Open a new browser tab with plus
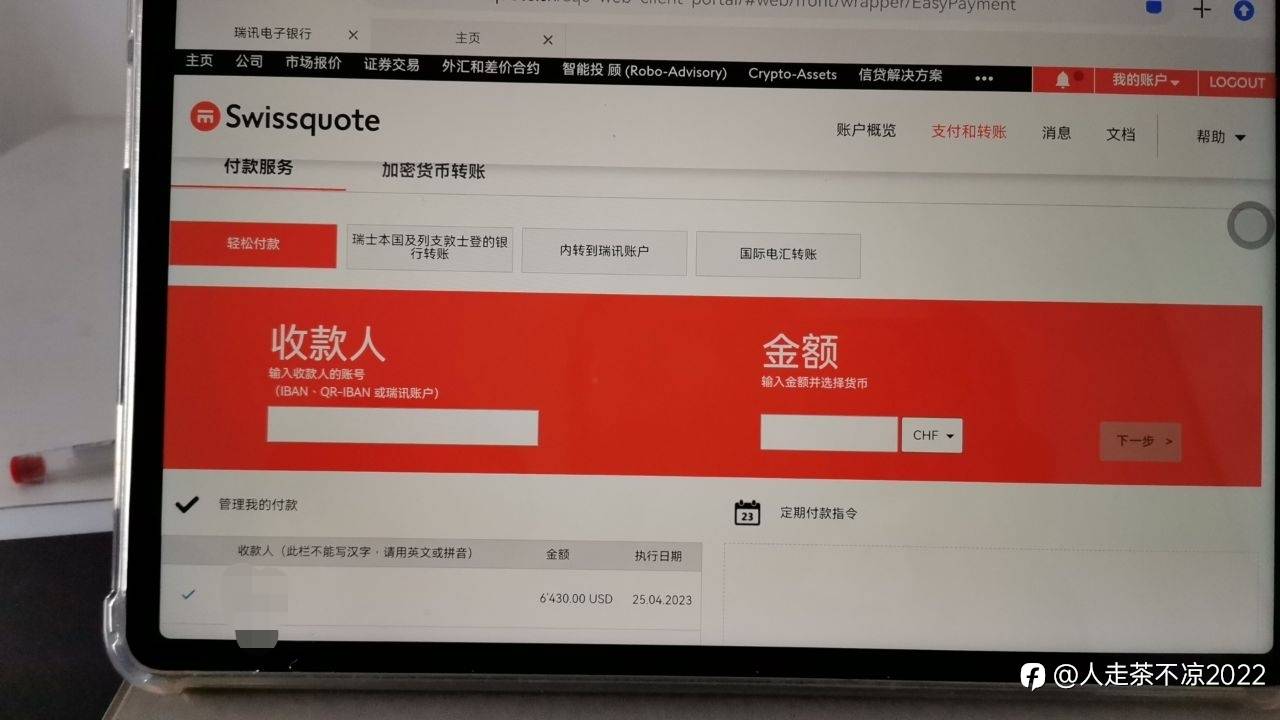 (1202, 9)
